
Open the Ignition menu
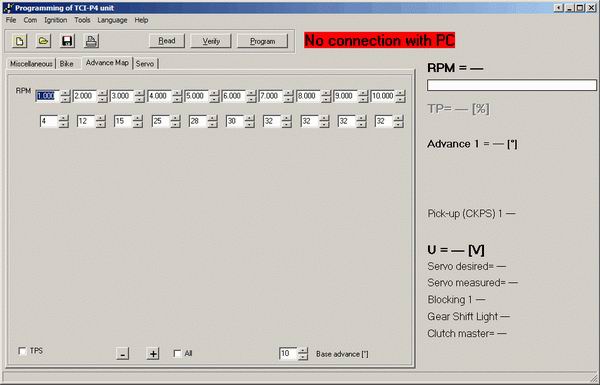(x=55, y=20)
